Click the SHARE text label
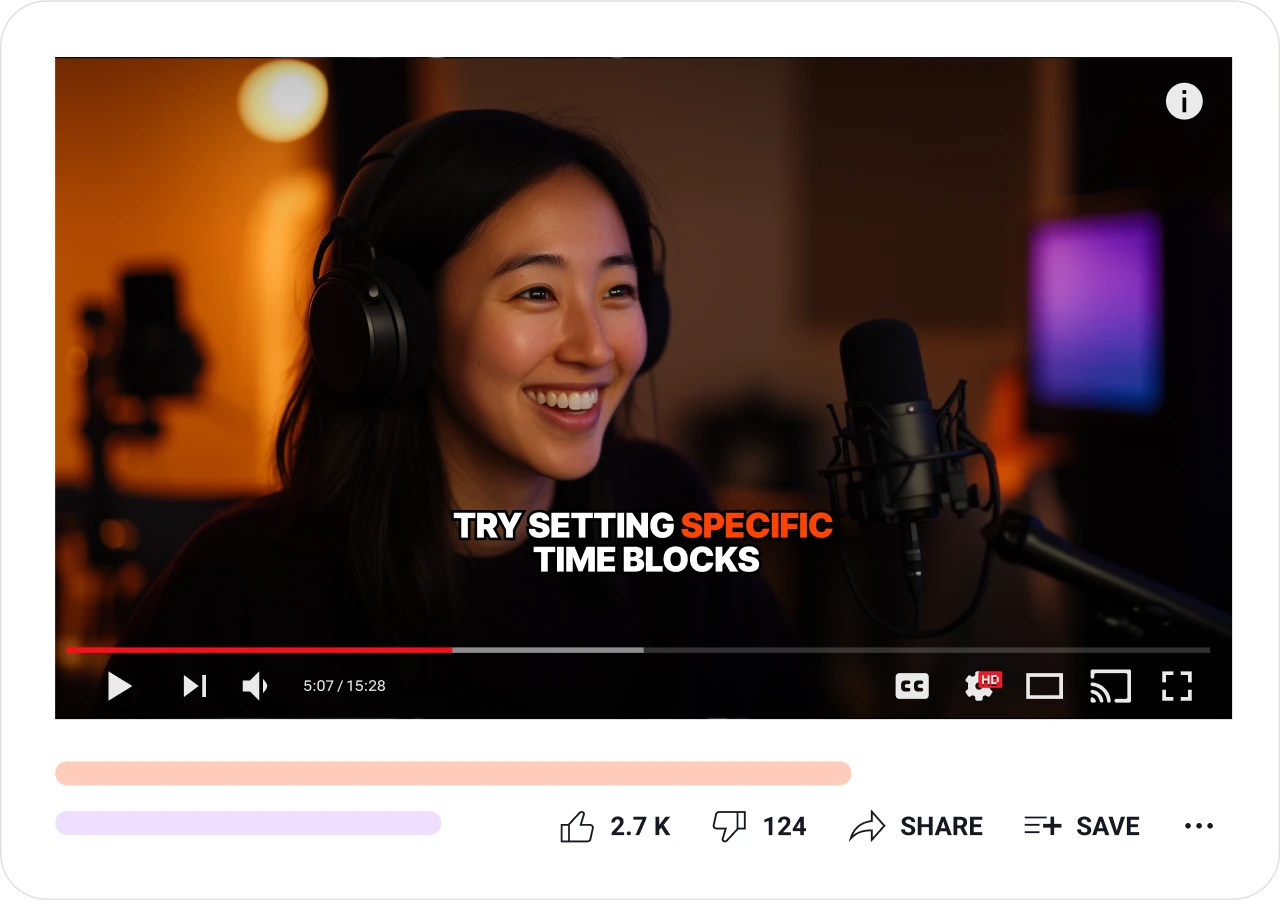This screenshot has width=1280, height=901. click(941, 827)
